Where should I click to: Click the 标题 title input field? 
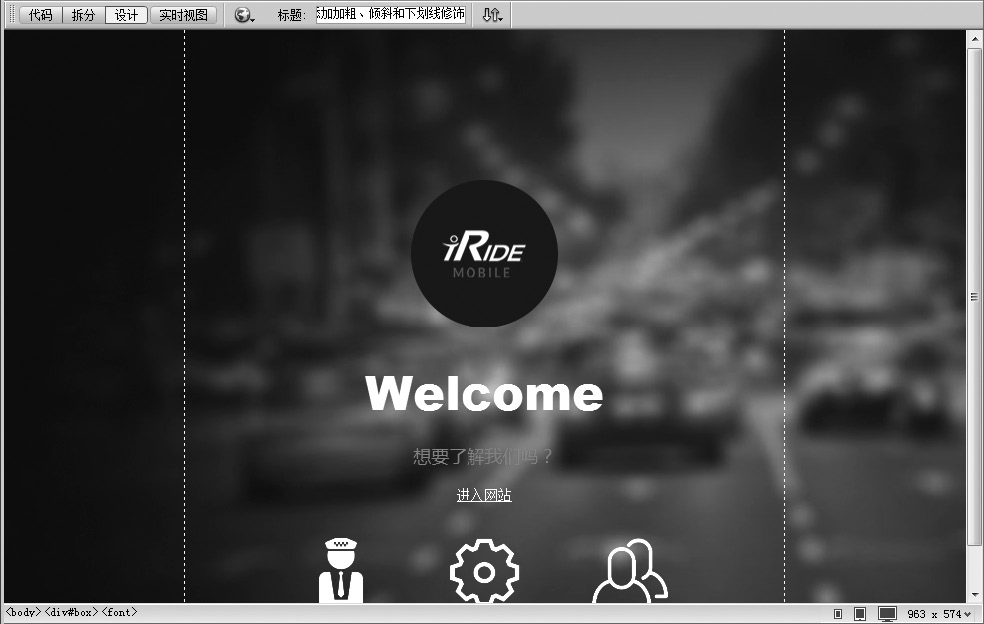391,14
